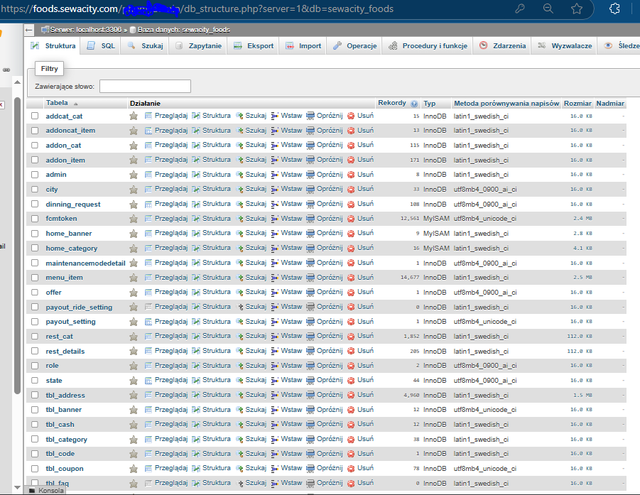640x495 pixels.
Task: Check the rest_details row checkbox
Action: click(x=35, y=351)
